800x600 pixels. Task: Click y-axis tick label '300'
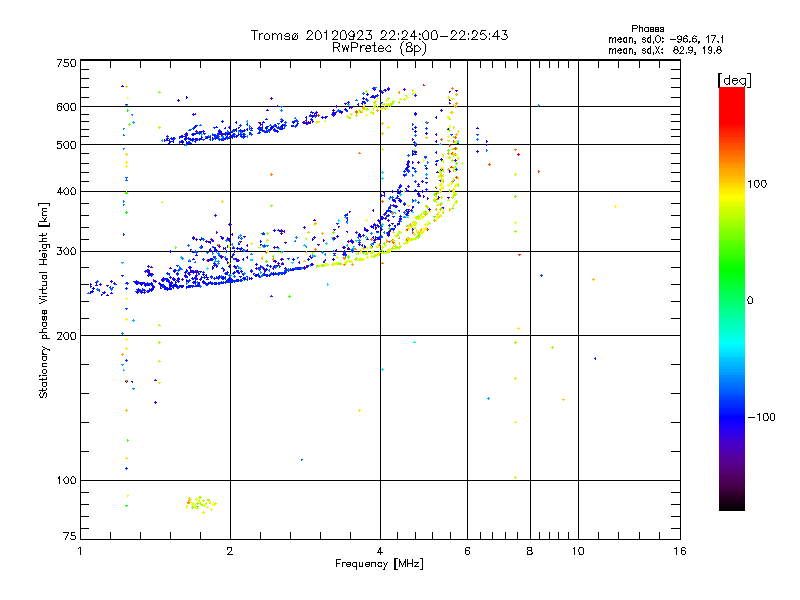(x=66, y=251)
